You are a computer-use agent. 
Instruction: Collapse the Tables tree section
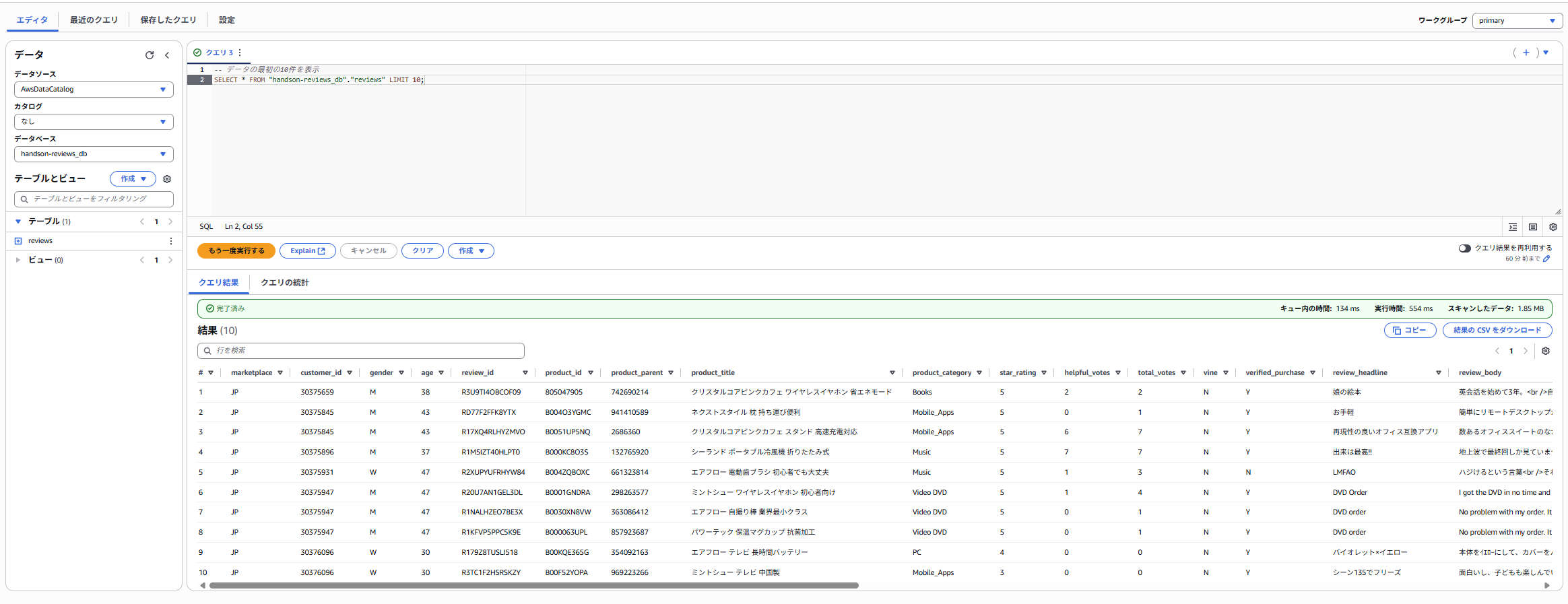tap(18, 222)
